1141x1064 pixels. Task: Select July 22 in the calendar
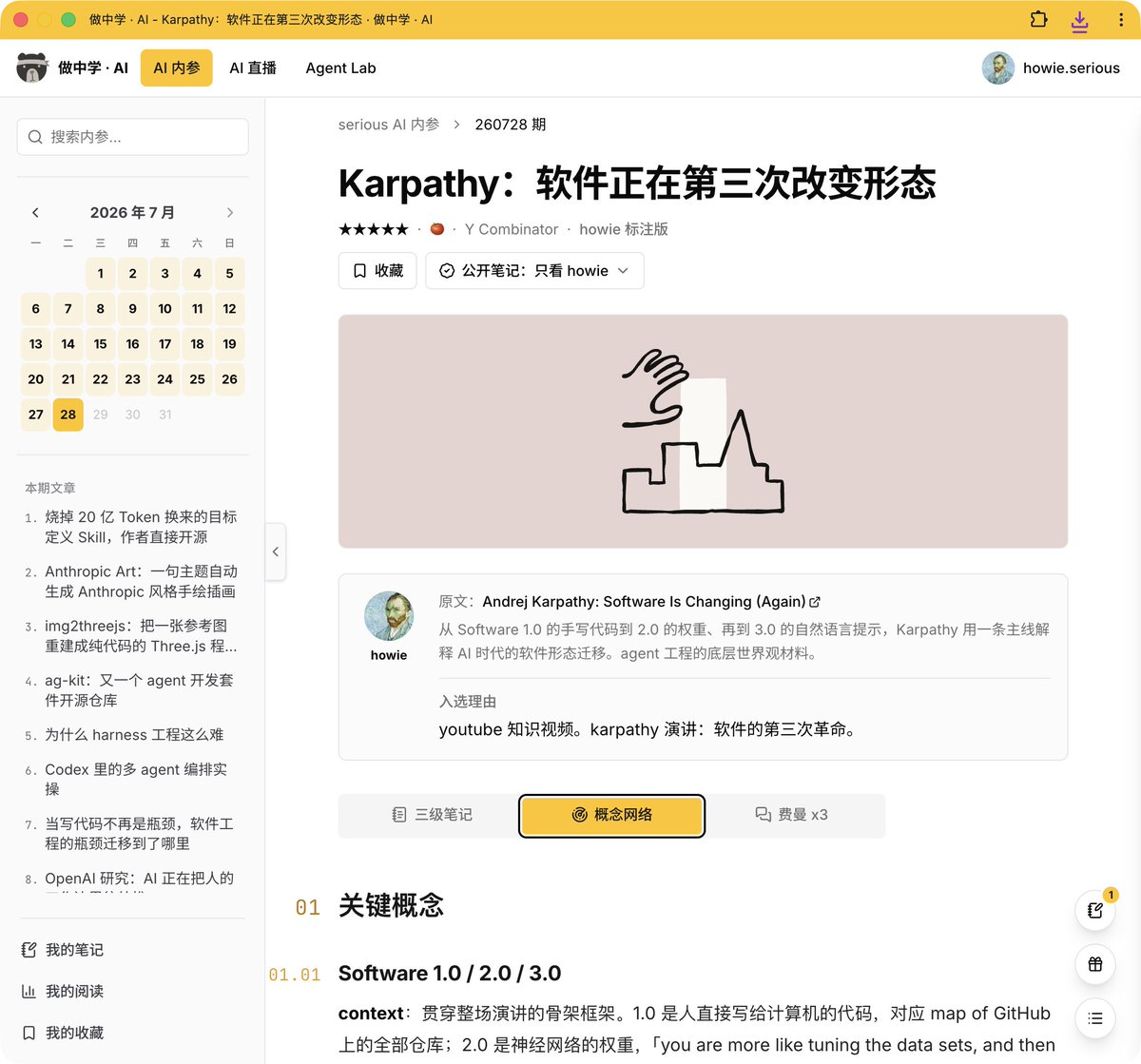(x=101, y=379)
